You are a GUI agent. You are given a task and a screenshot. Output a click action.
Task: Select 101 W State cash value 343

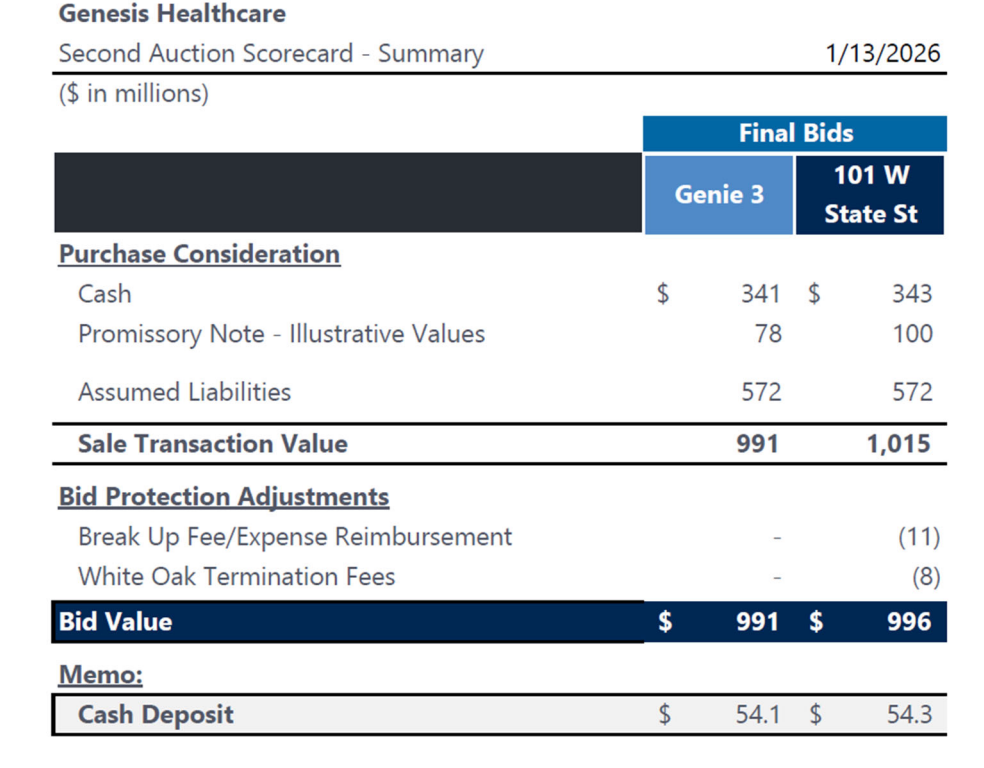tap(911, 294)
